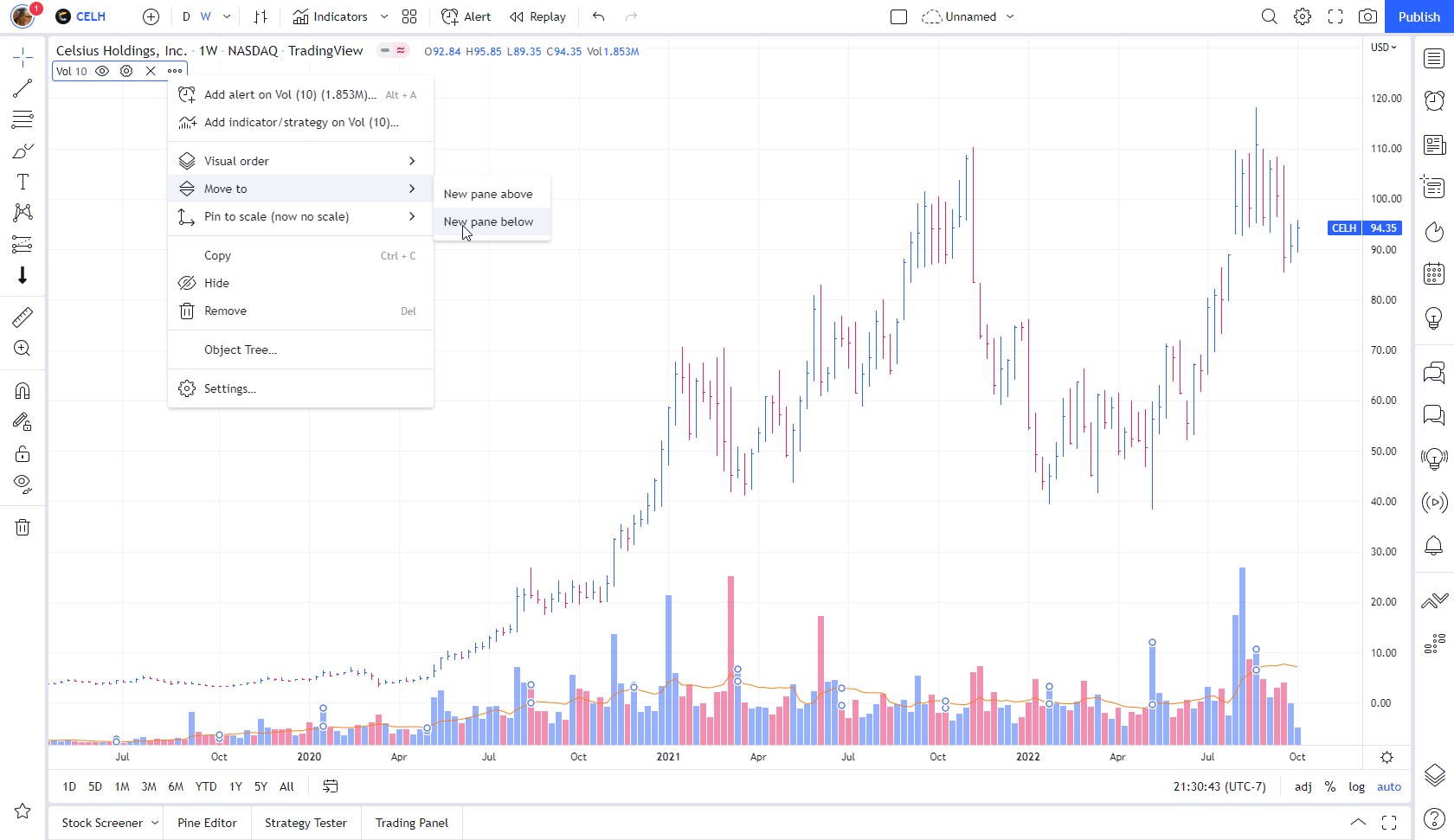The width and height of the screenshot is (1454, 840).
Task: Open the hotlists panel icon
Action: point(1434,231)
